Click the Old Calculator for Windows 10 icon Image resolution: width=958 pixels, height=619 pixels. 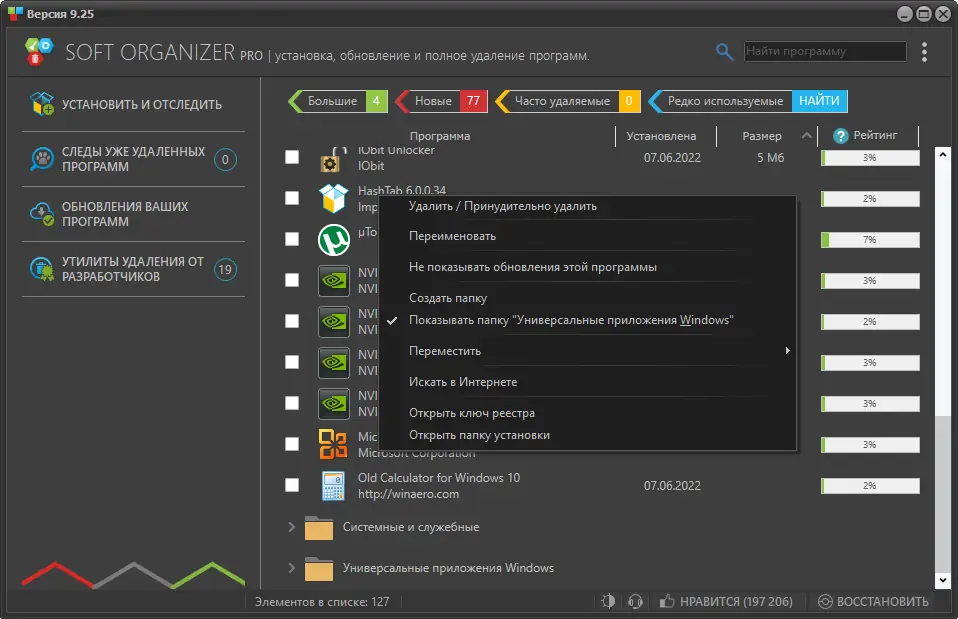334,484
